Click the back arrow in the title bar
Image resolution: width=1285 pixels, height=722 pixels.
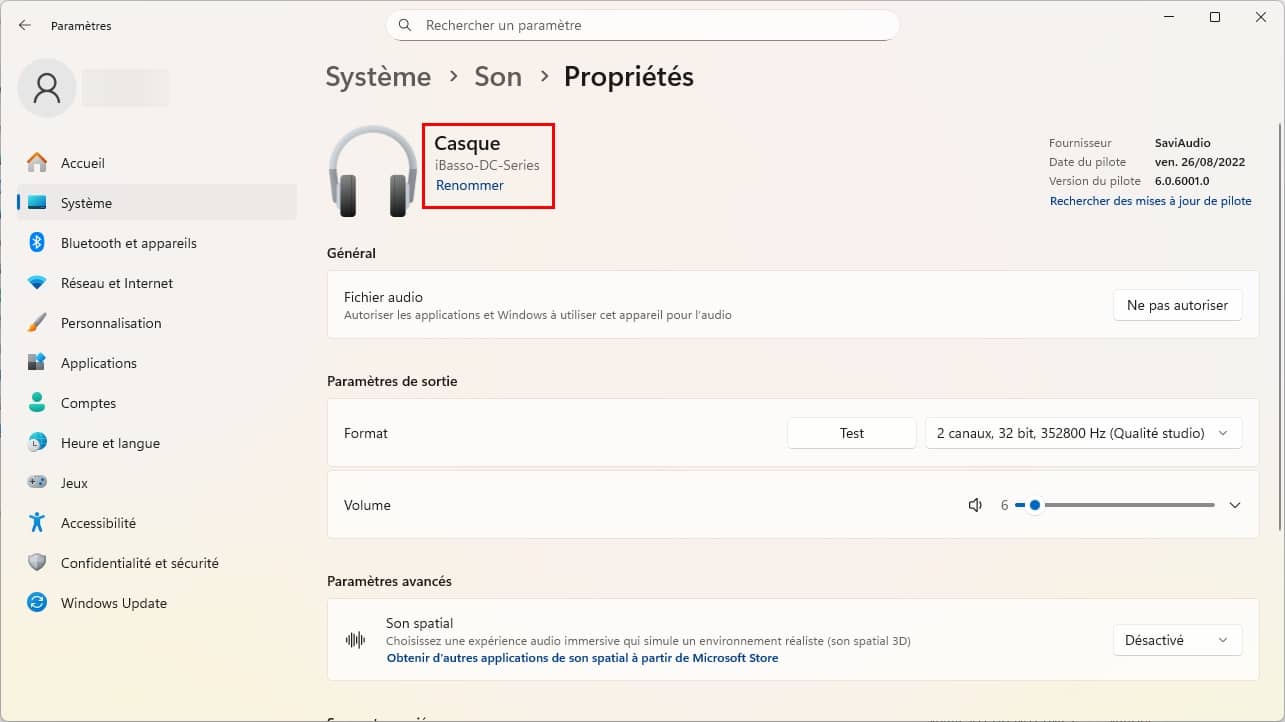coord(25,25)
